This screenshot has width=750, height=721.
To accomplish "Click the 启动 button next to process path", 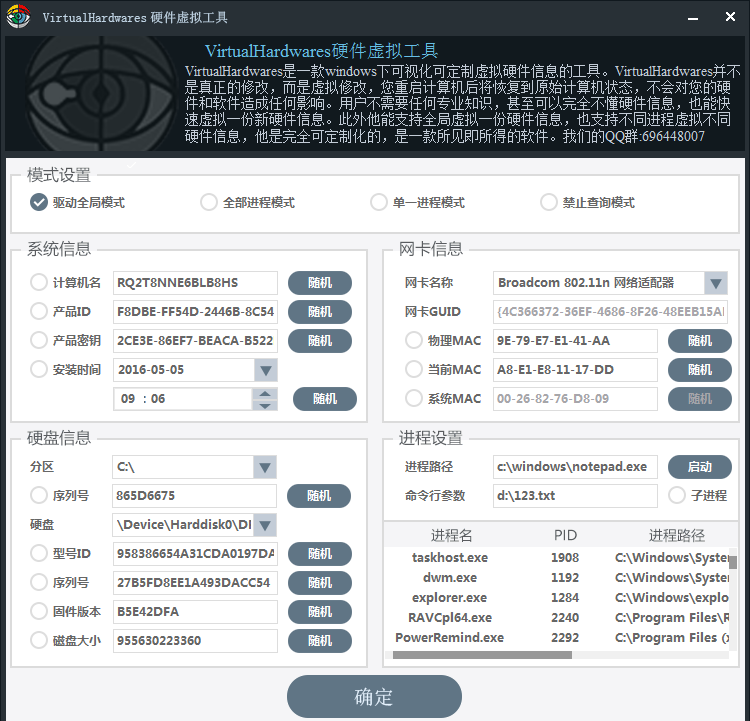I will point(699,467).
